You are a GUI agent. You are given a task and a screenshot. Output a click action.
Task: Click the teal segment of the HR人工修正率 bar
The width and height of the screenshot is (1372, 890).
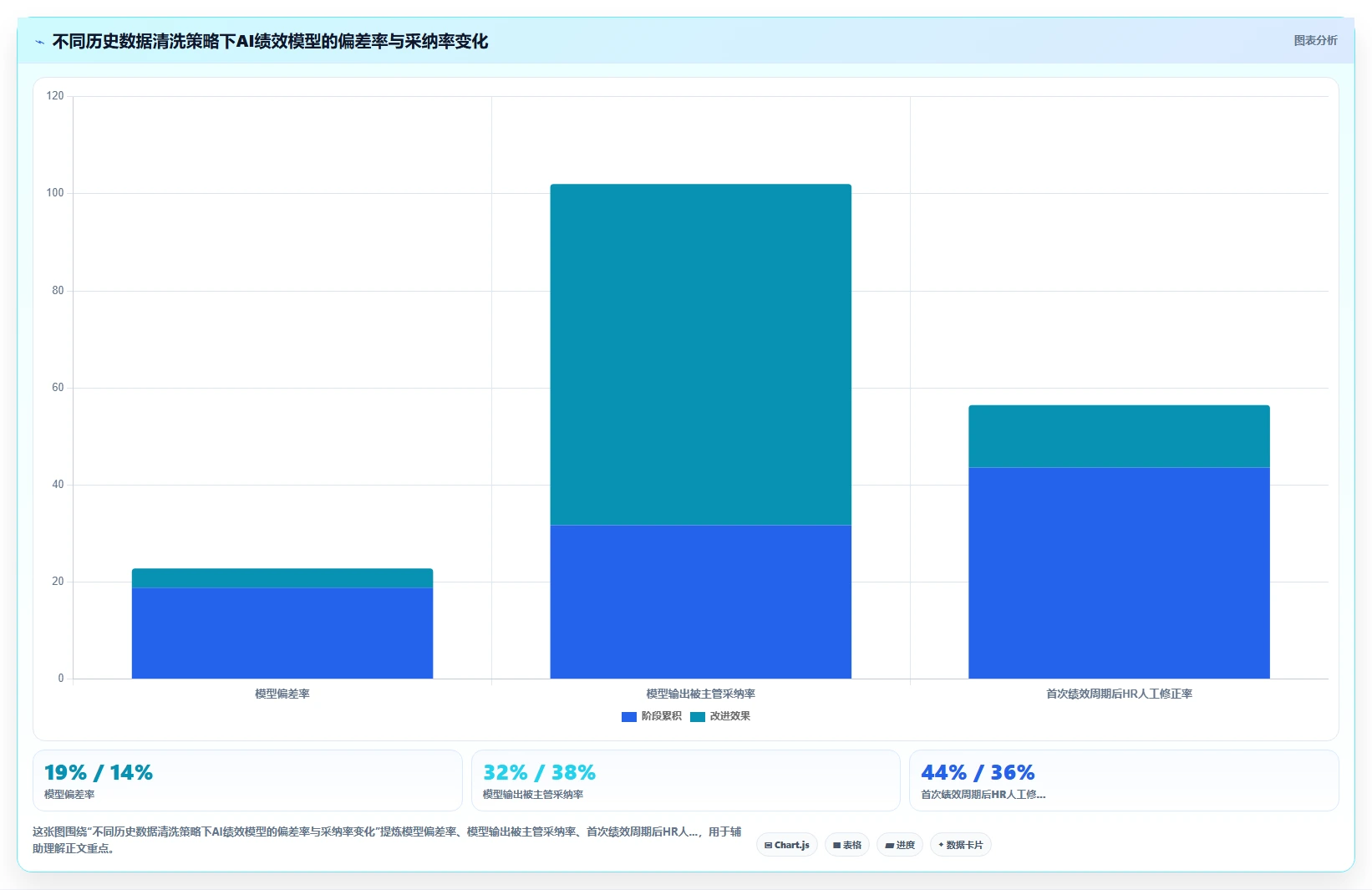[1119, 436]
